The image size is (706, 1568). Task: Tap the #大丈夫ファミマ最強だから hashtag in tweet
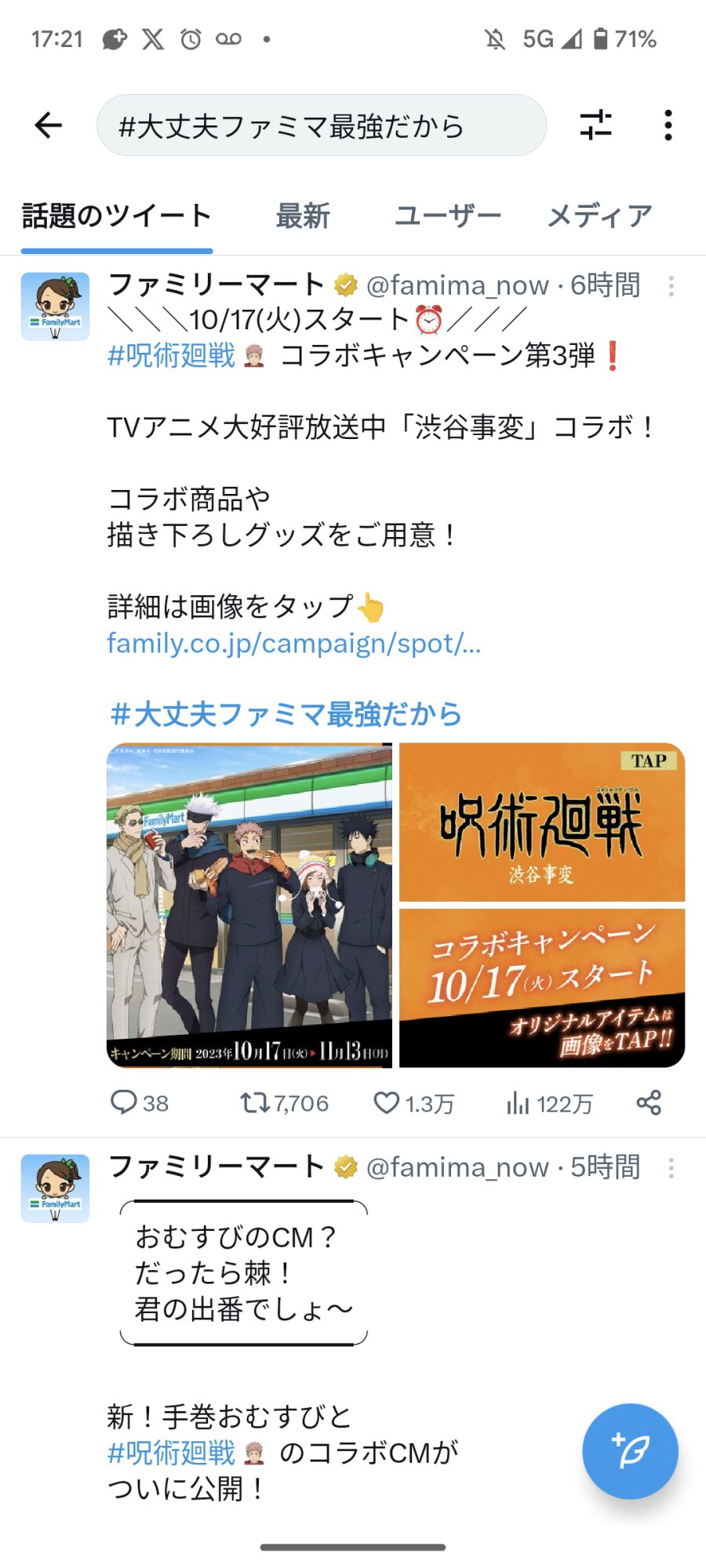tap(286, 714)
